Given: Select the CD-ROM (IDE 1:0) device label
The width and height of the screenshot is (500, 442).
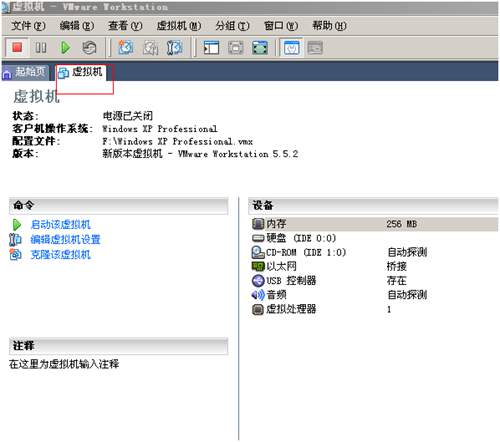Looking at the screenshot, I should (306, 252).
